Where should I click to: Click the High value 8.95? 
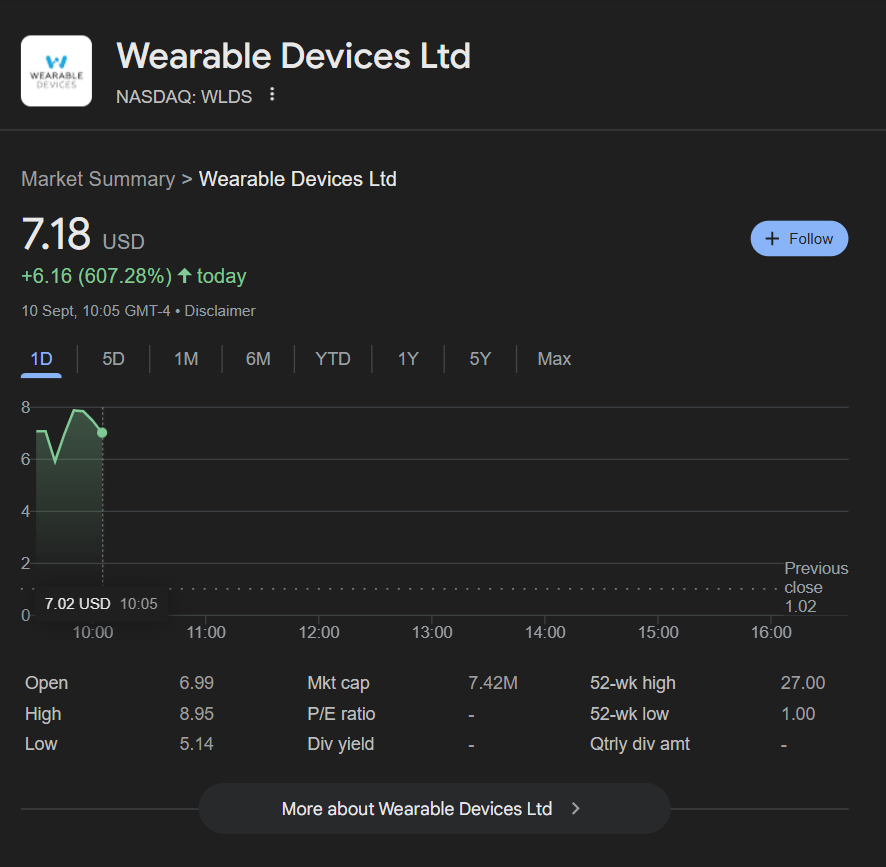click(197, 714)
